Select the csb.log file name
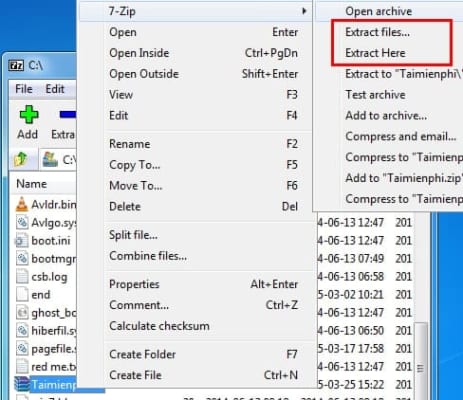Screen dimensions: 463x400 tap(49, 277)
